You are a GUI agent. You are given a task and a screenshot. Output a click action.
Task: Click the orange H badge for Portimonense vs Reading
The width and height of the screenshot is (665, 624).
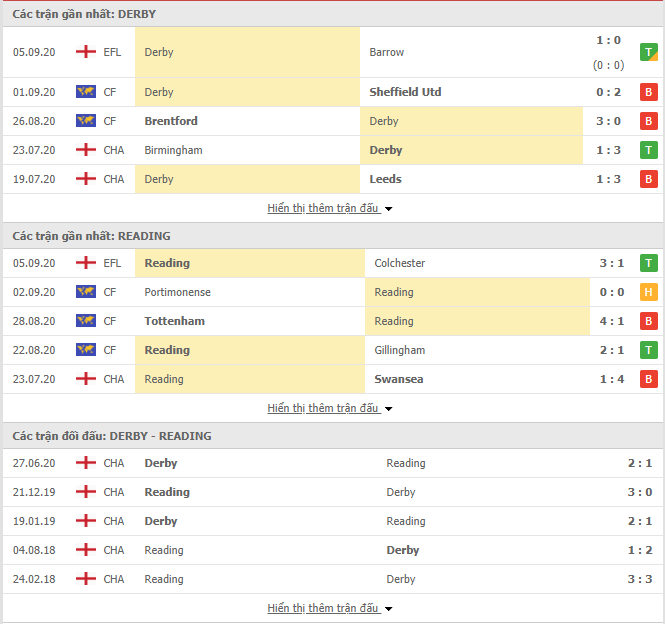(x=648, y=292)
